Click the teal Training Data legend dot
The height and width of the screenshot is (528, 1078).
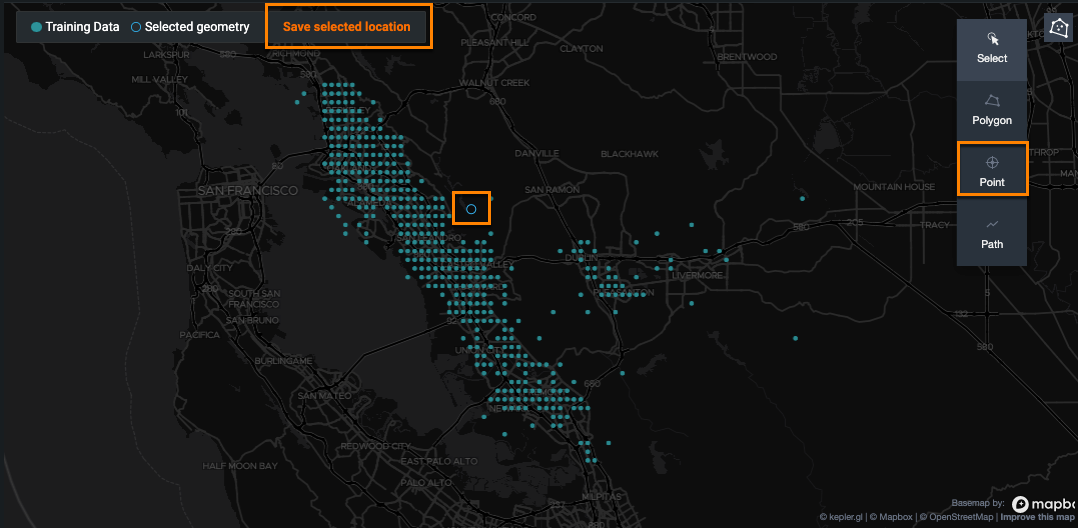click(37, 27)
